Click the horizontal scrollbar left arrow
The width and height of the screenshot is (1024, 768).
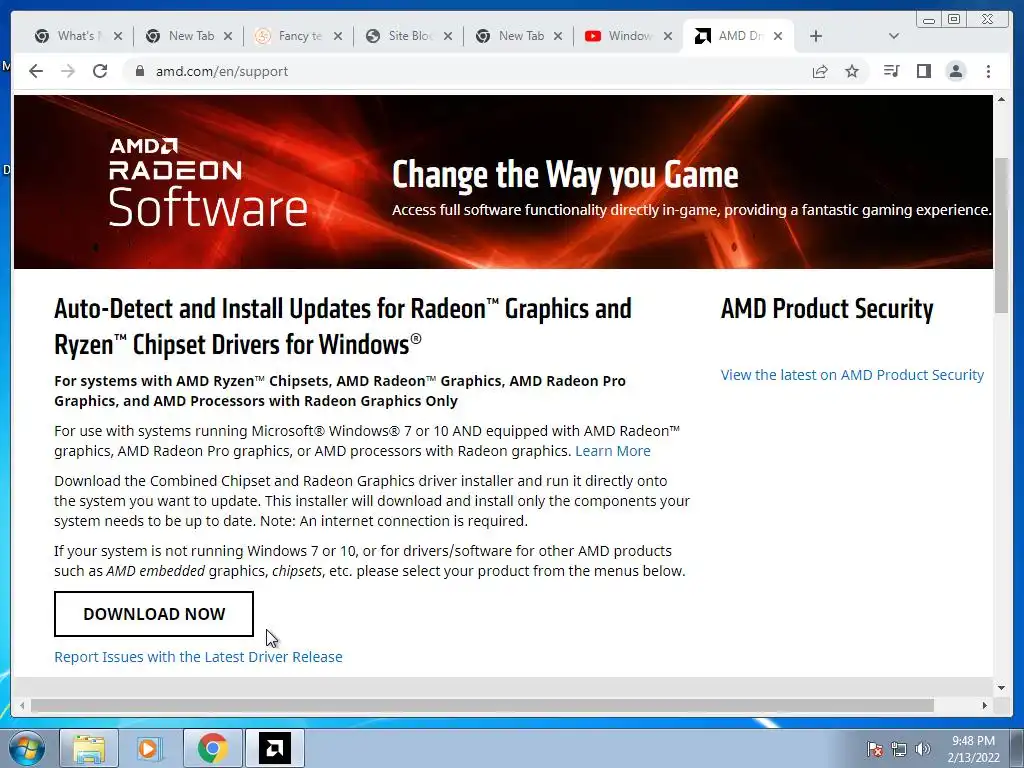22,705
